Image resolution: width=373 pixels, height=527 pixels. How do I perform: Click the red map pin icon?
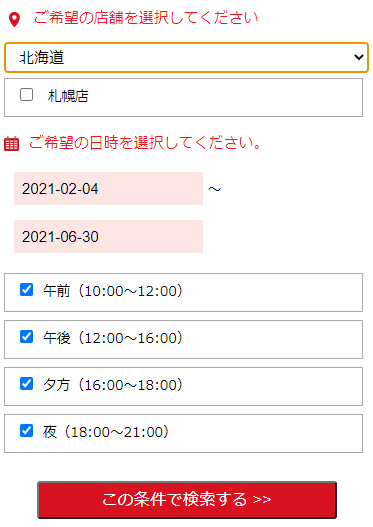click(x=14, y=19)
